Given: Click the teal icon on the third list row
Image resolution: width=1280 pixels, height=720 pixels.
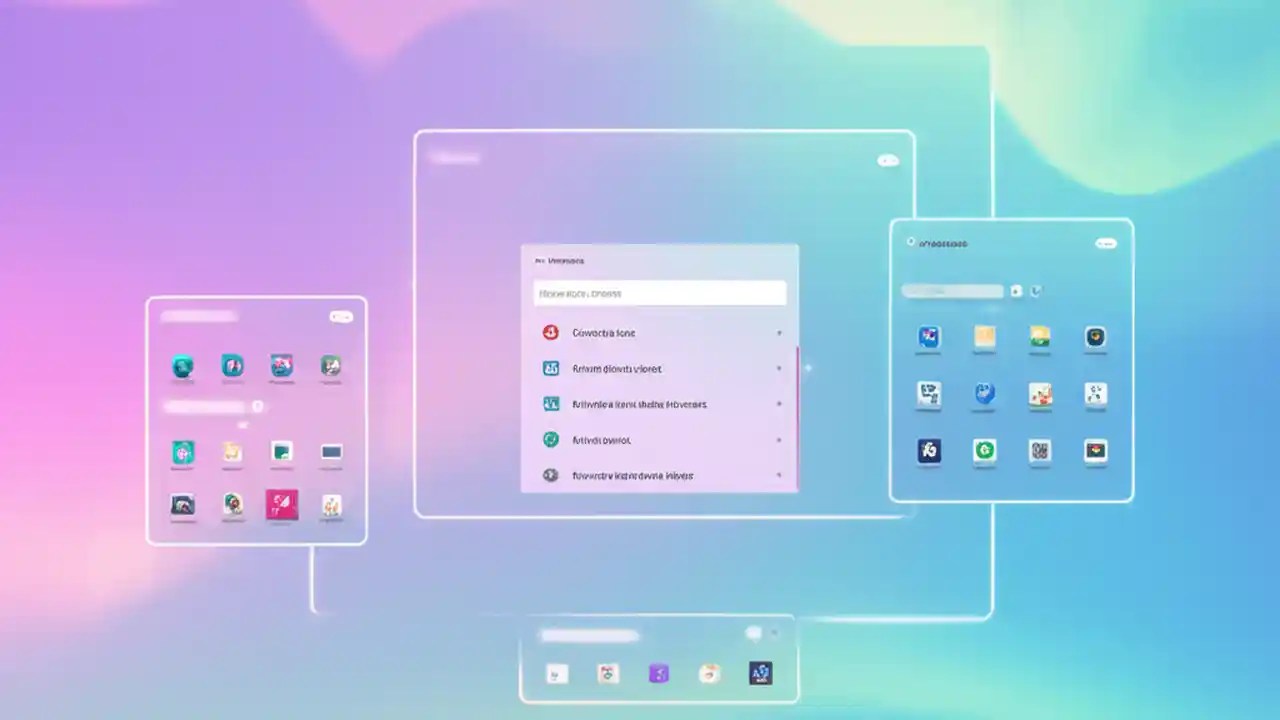Looking at the screenshot, I should 549,404.
